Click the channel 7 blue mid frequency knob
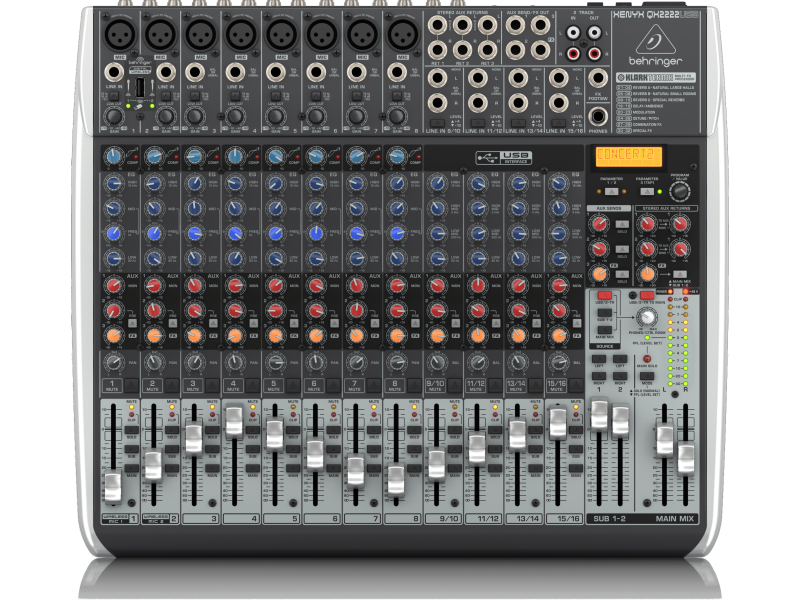Image resolution: width=800 pixels, height=600 pixels. coord(357,234)
